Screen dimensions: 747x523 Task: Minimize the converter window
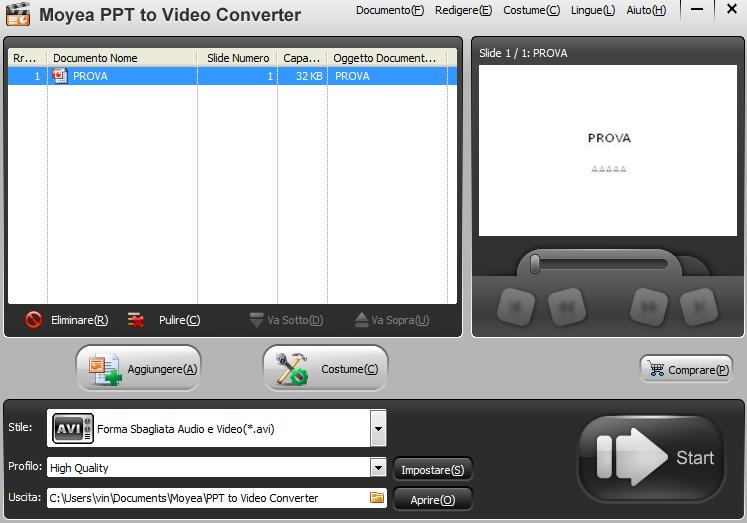coord(697,10)
